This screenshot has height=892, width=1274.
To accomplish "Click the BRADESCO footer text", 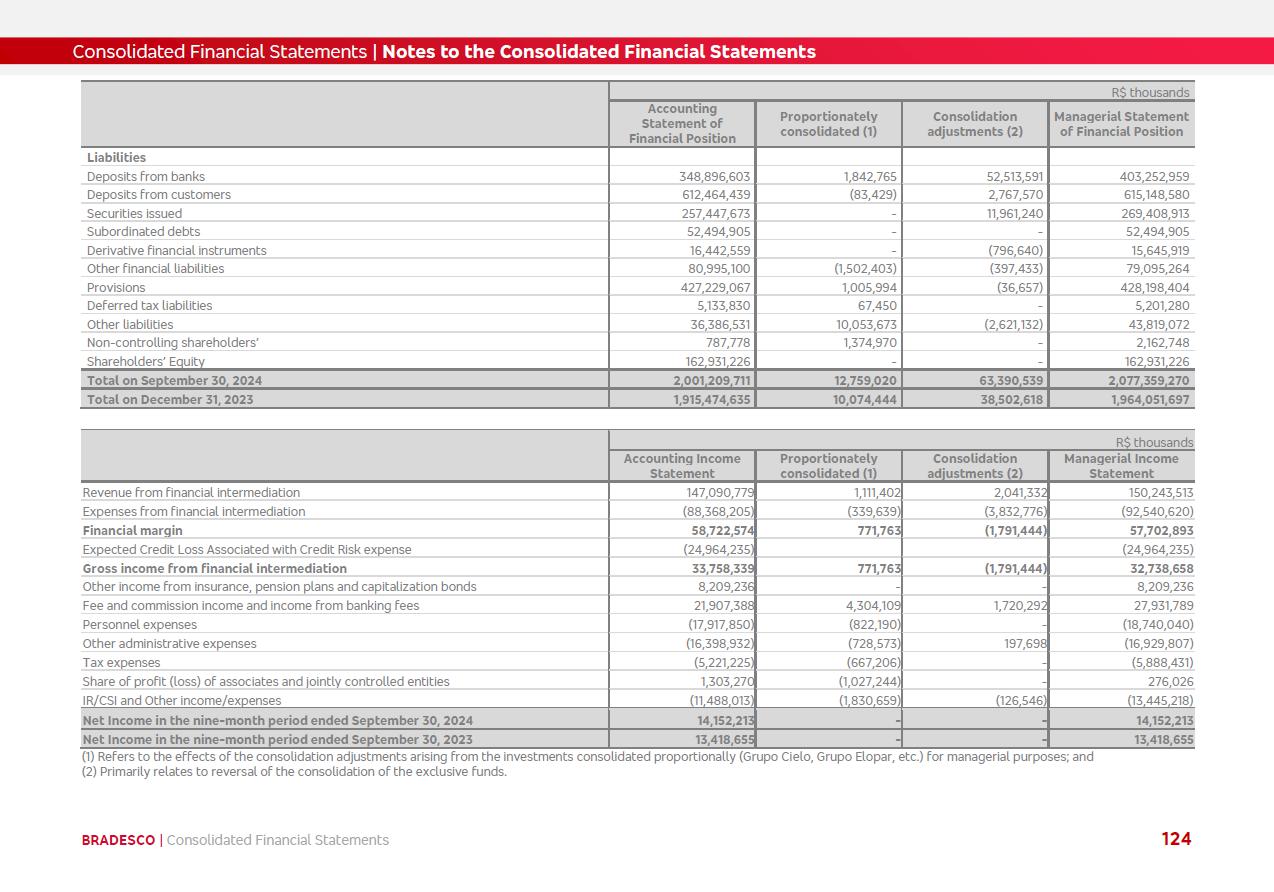I will 118,840.
